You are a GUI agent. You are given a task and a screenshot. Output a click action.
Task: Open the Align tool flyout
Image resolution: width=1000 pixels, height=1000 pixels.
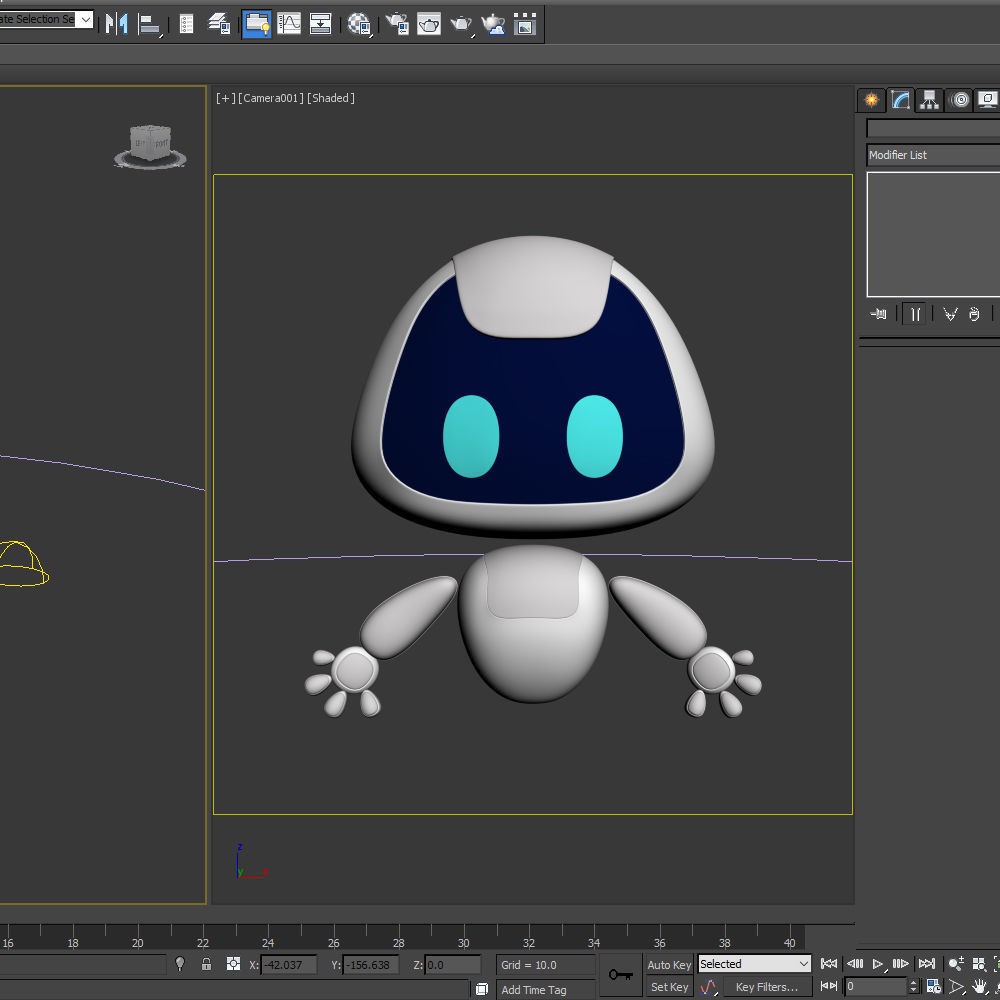click(x=150, y=24)
